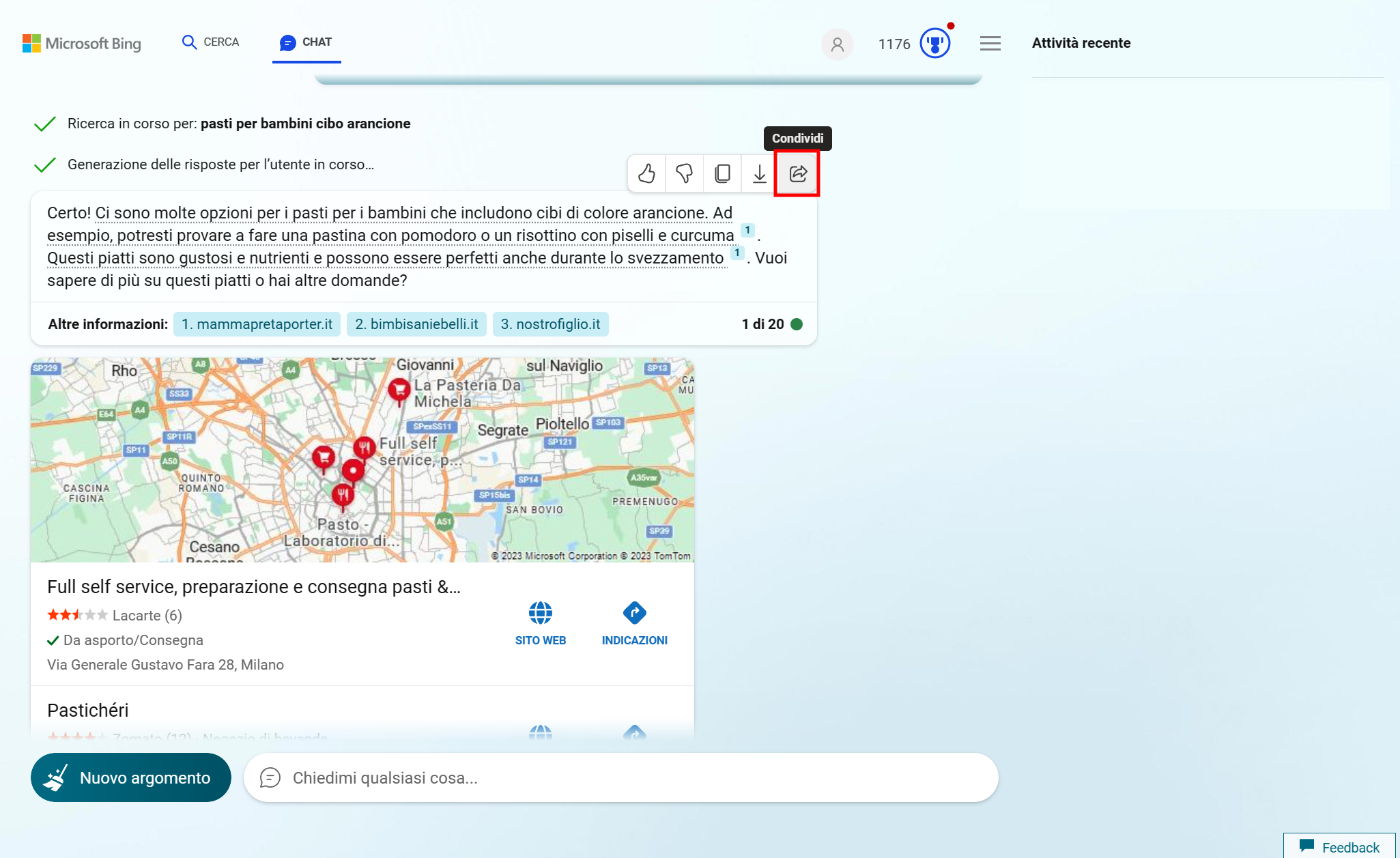This screenshot has width=1400, height=858.
Task: Dislike the response with thumbs down
Action: [x=684, y=173]
